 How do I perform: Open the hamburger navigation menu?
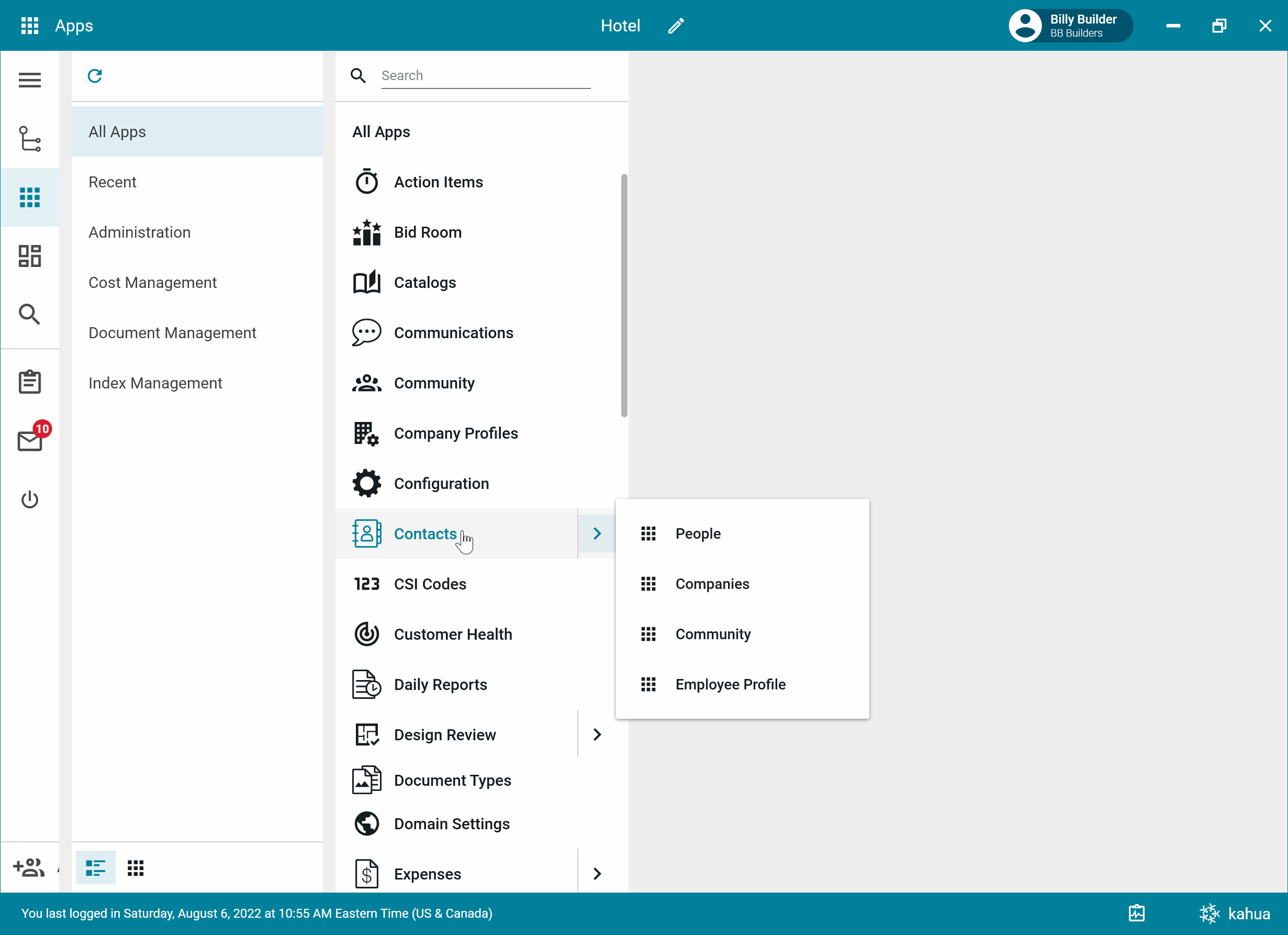[x=29, y=80]
